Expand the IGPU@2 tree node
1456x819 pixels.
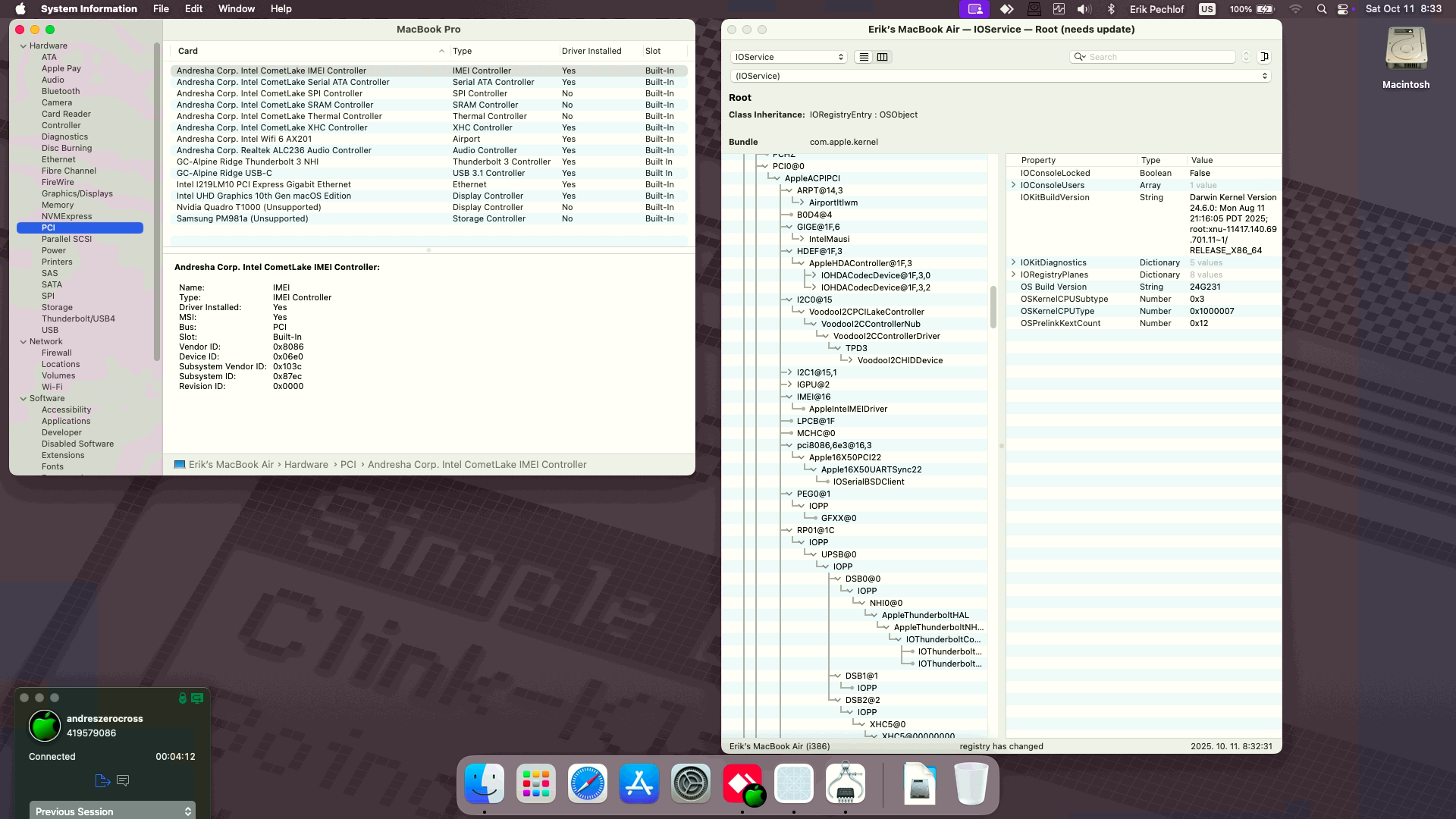[x=789, y=384]
